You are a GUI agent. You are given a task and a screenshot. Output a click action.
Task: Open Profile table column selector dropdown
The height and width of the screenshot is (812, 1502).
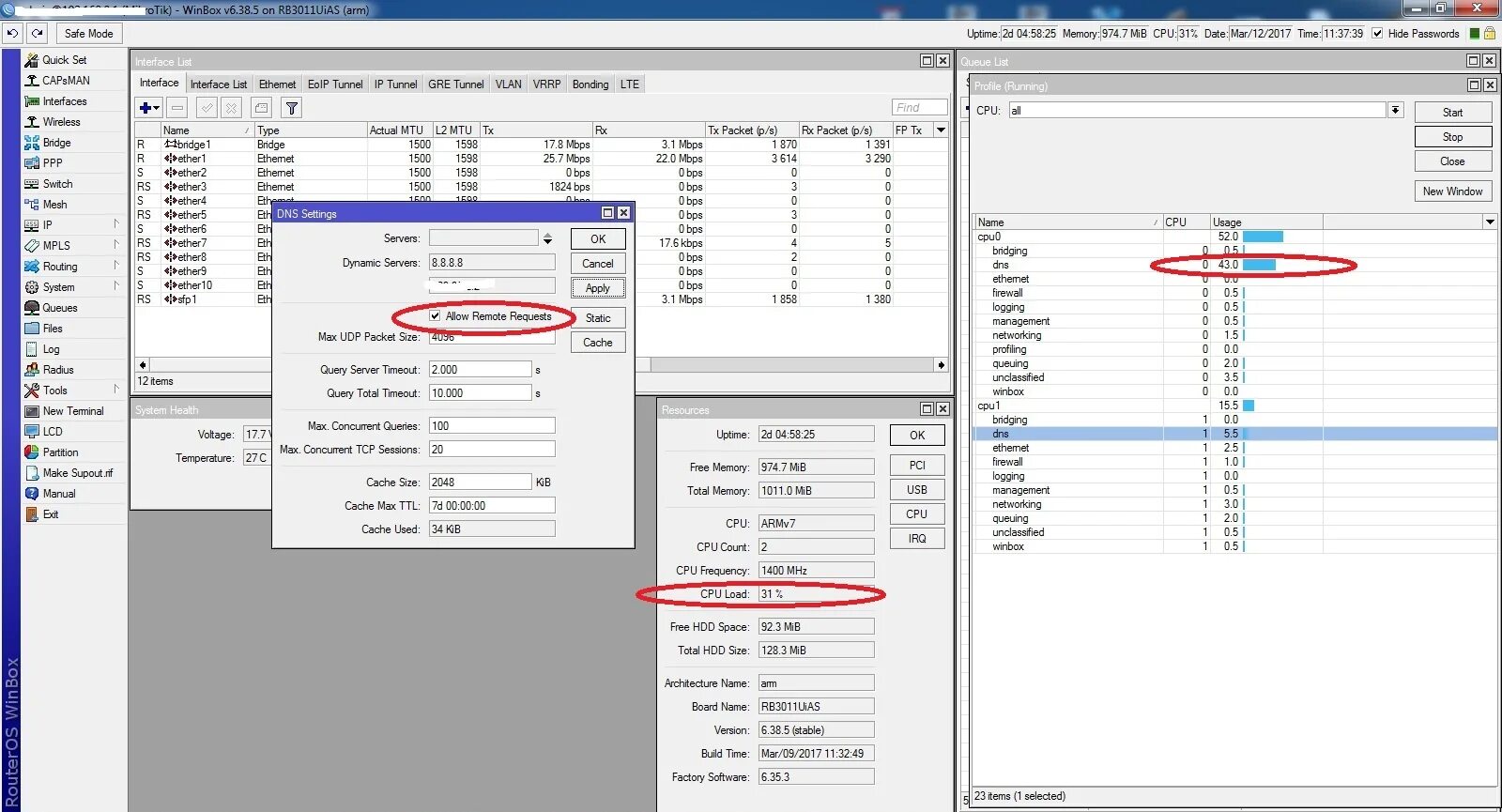(x=1490, y=222)
